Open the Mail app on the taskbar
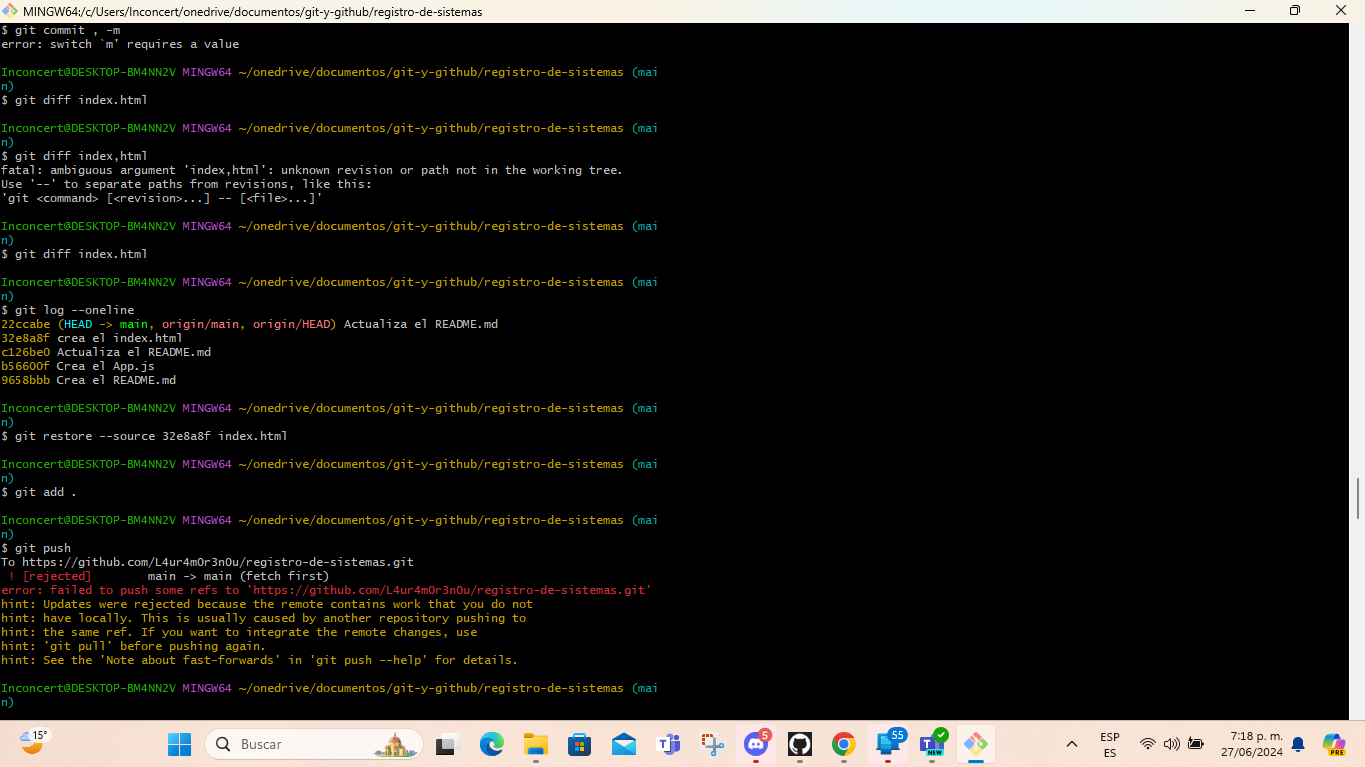Screen dimensions: 1365x767 pyautogui.click(x=624, y=744)
